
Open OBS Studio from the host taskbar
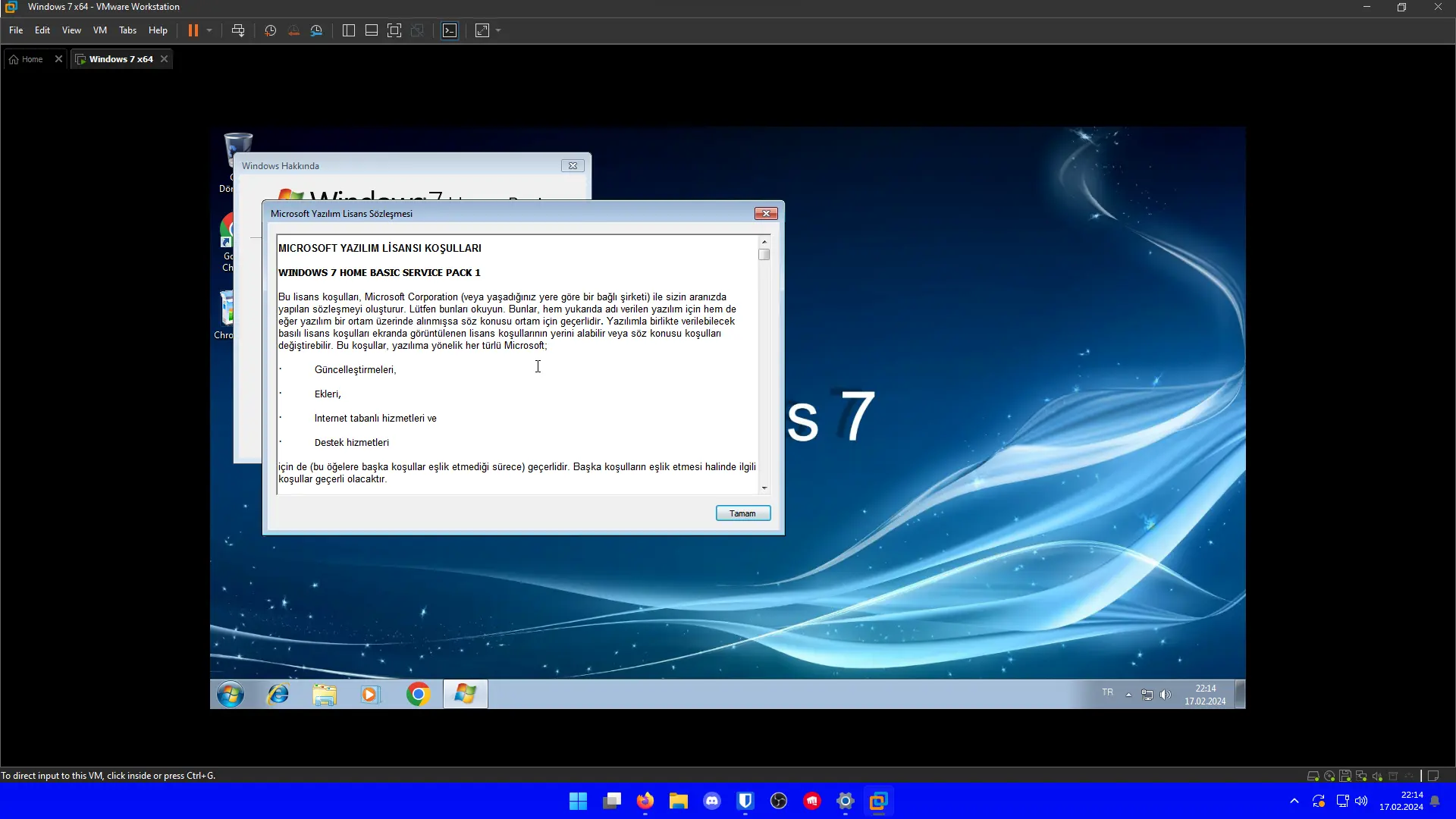click(779, 801)
